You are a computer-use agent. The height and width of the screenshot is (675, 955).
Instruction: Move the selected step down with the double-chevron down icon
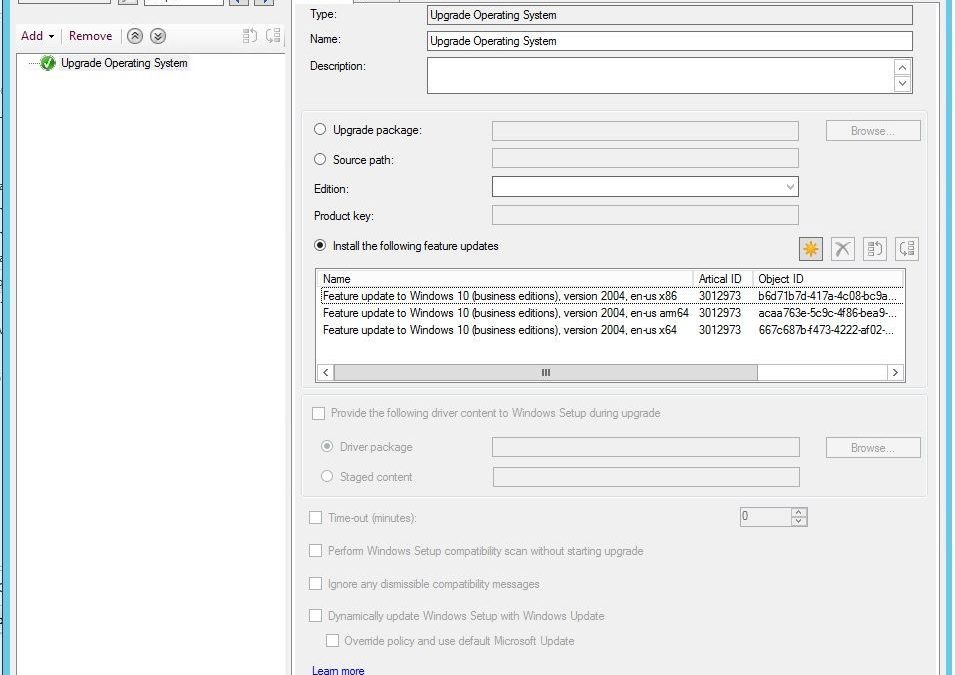pos(158,37)
